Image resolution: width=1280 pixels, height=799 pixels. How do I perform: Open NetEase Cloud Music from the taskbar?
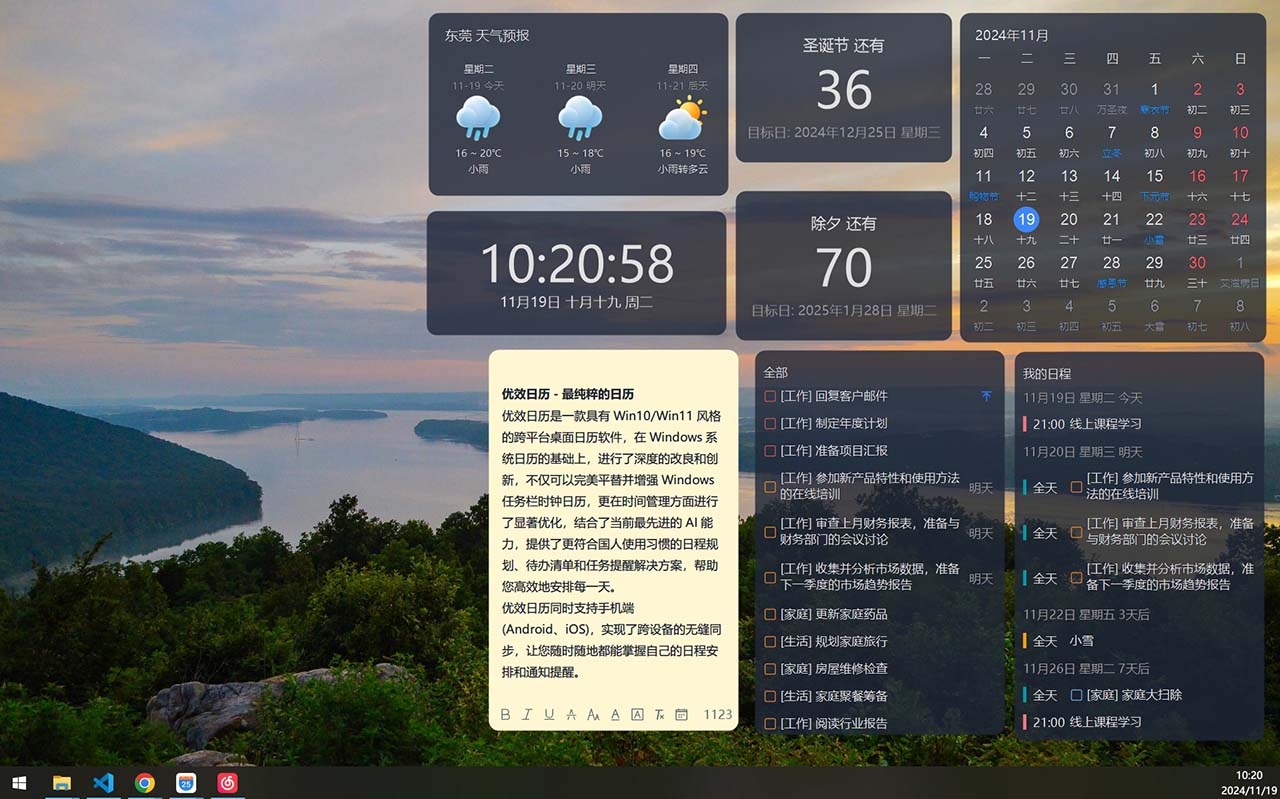[228, 783]
